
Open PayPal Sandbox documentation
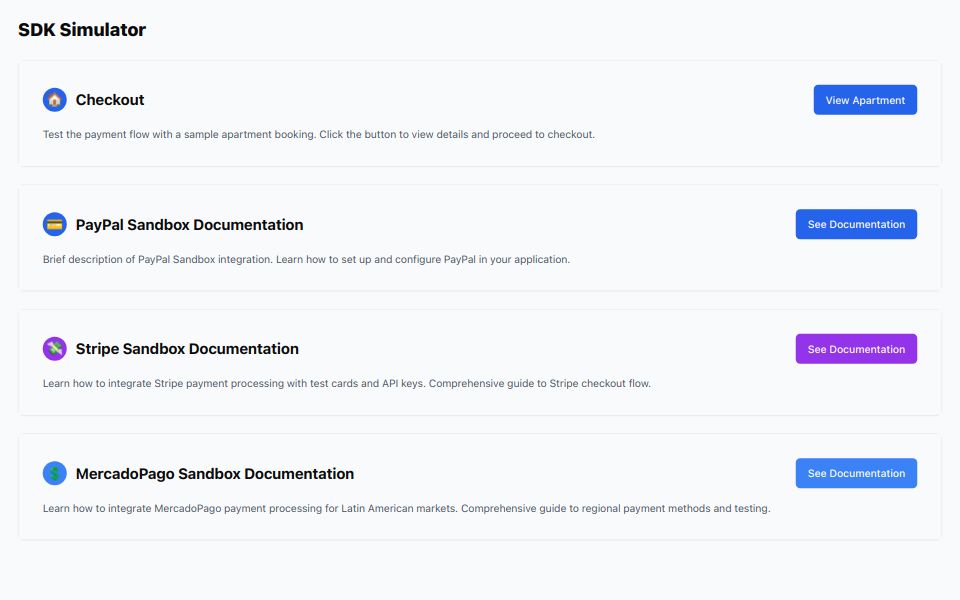pos(856,224)
